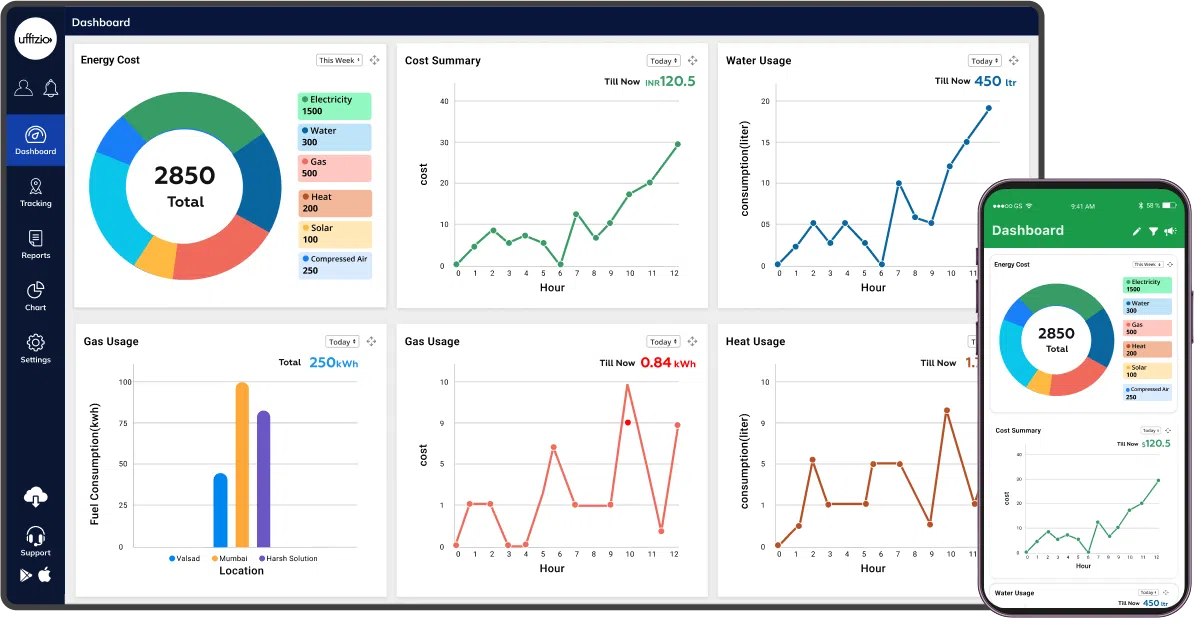Open Support via the headset icon
Screen dimensions: 1200x626
[36, 535]
